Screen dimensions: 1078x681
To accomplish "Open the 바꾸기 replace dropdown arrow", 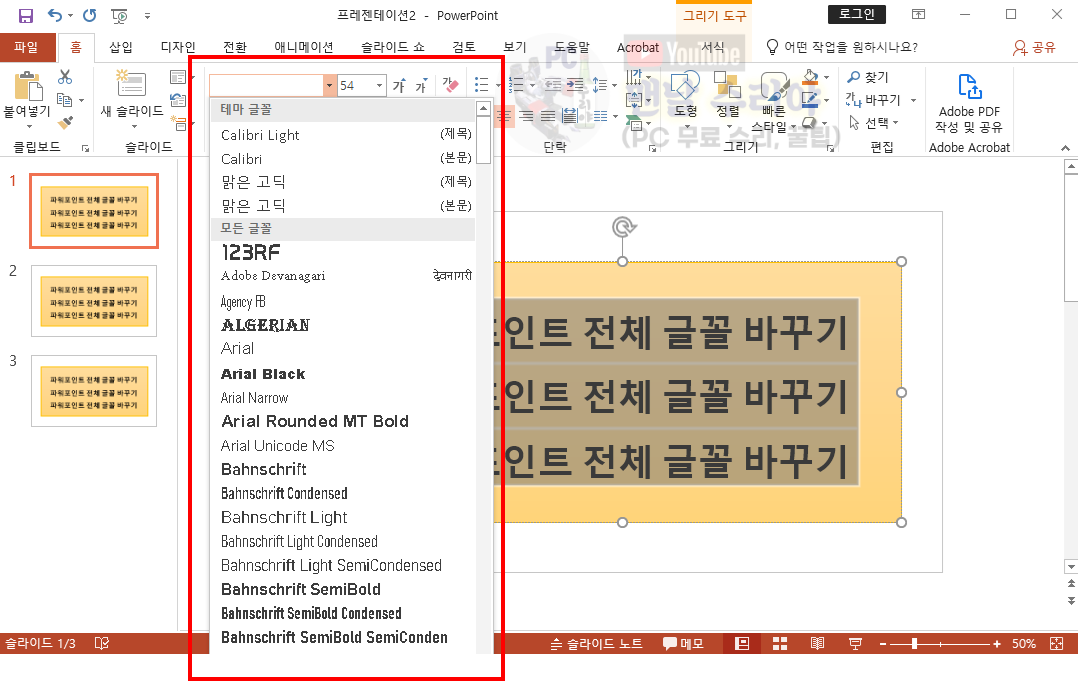I will (914, 100).
